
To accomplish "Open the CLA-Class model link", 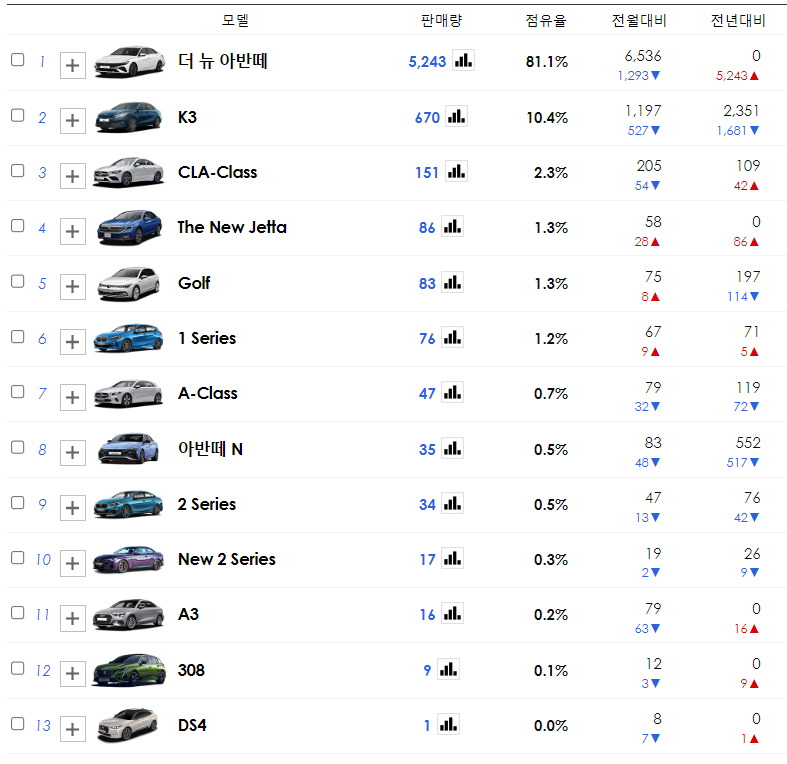I will pyautogui.click(x=217, y=172).
